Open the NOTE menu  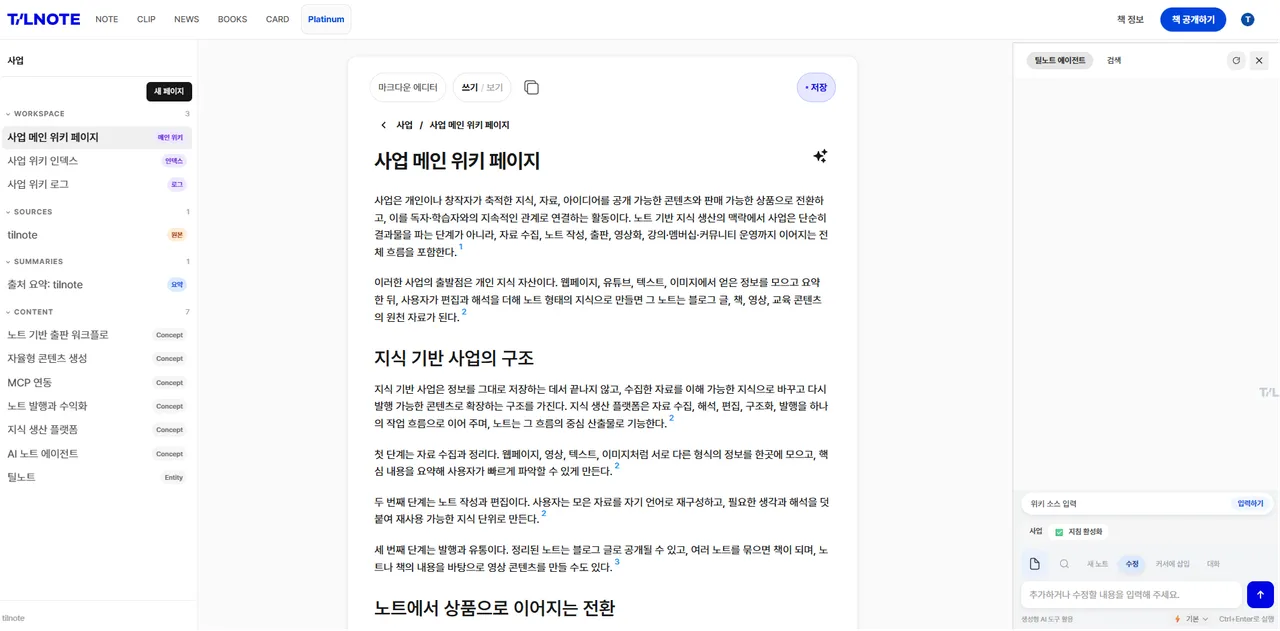click(107, 19)
